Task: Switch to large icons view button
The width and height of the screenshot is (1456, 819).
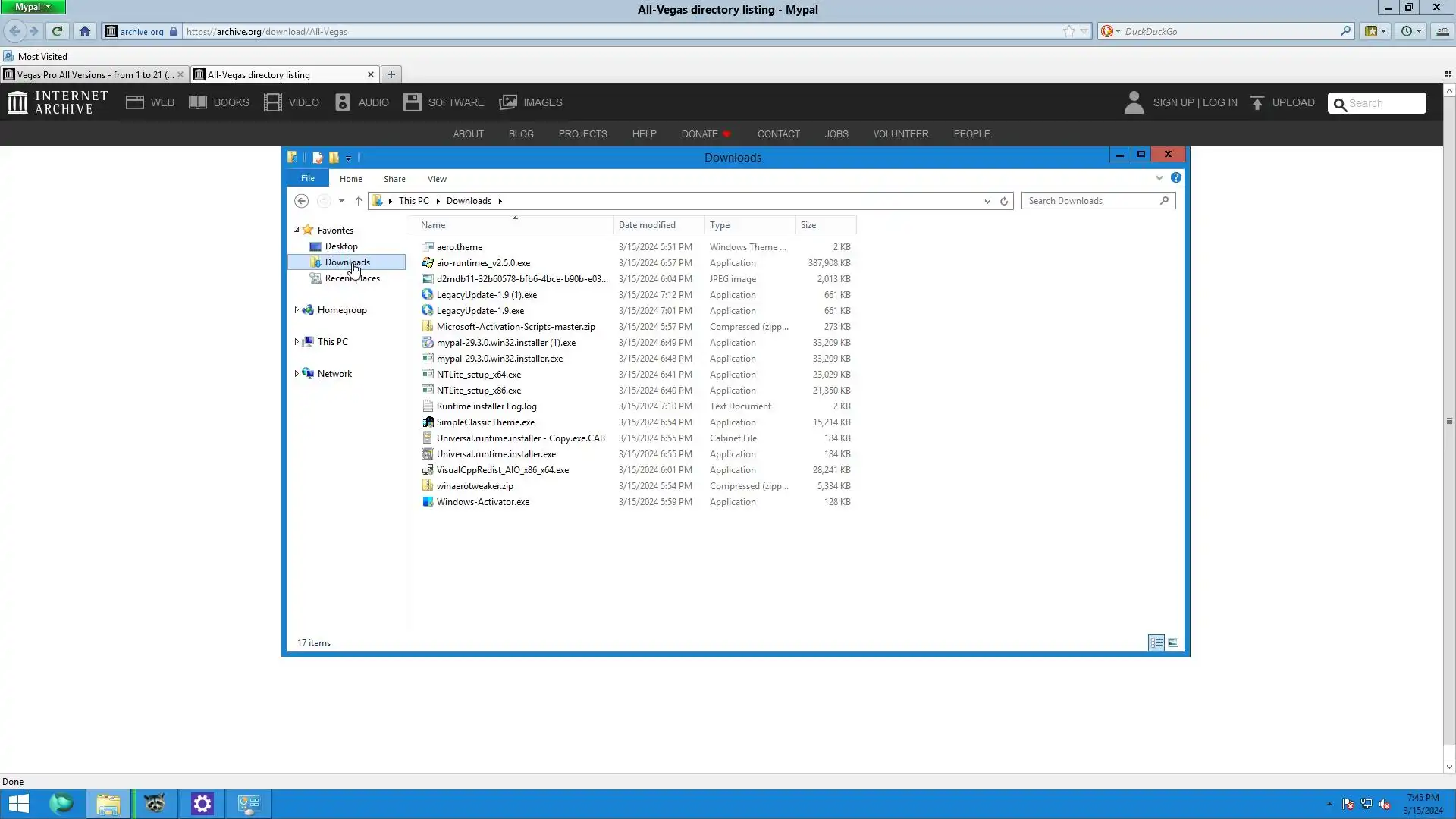Action: [1173, 643]
